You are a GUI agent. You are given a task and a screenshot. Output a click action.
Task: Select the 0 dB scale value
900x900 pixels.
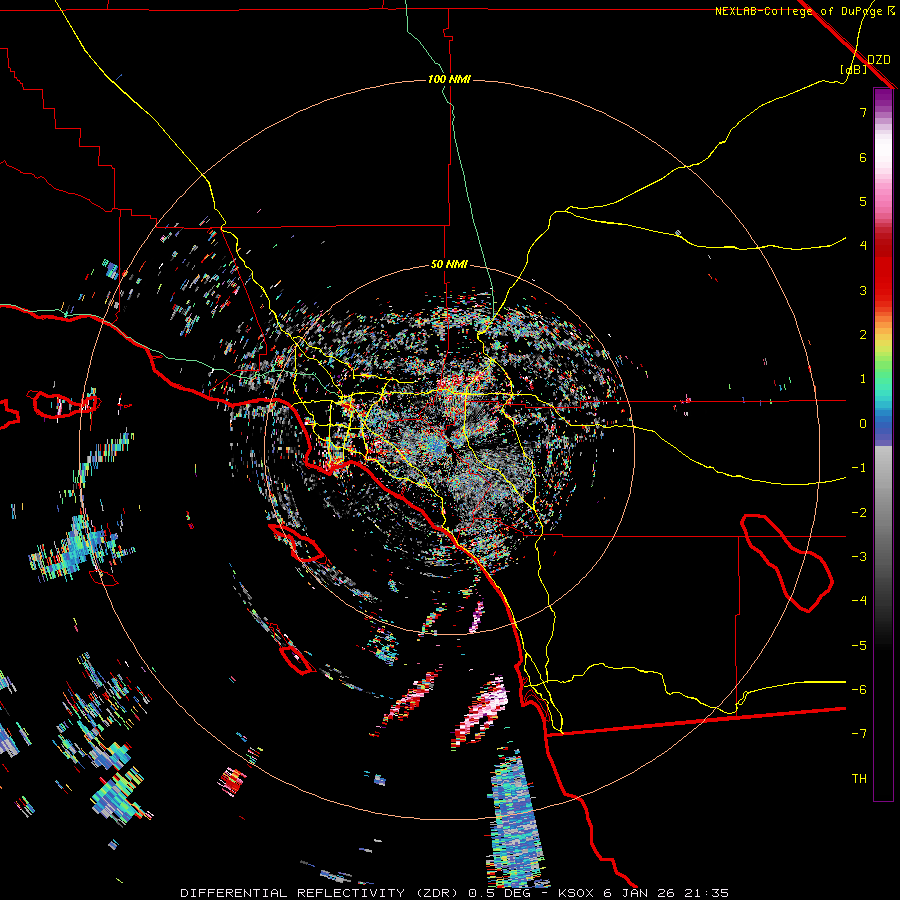pos(863,424)
